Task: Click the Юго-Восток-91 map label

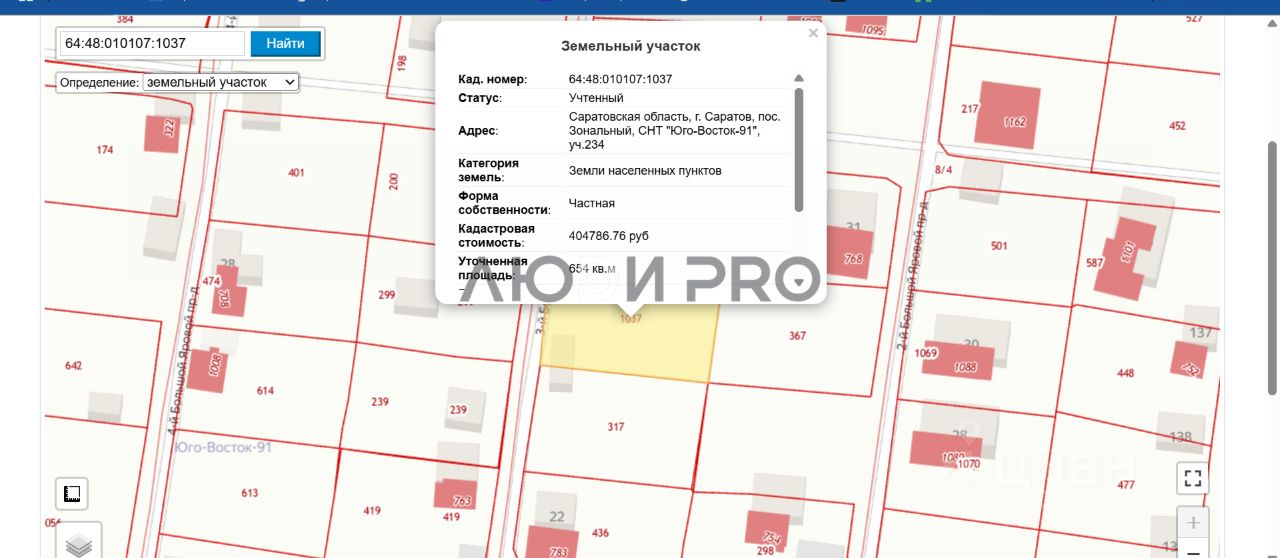Action: coord(223,447)
